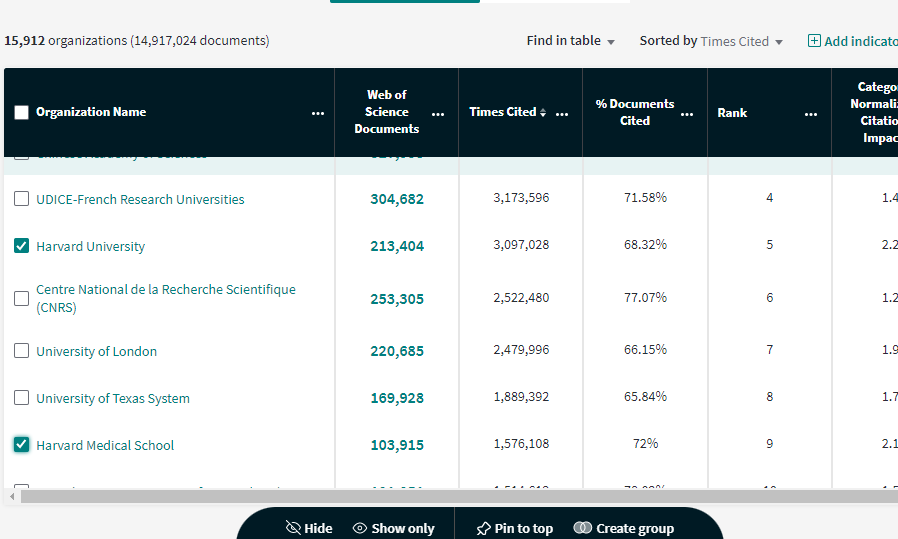Click the Hide eye-slash icon
Screen dimensions: 898x539
click(293, 528)
